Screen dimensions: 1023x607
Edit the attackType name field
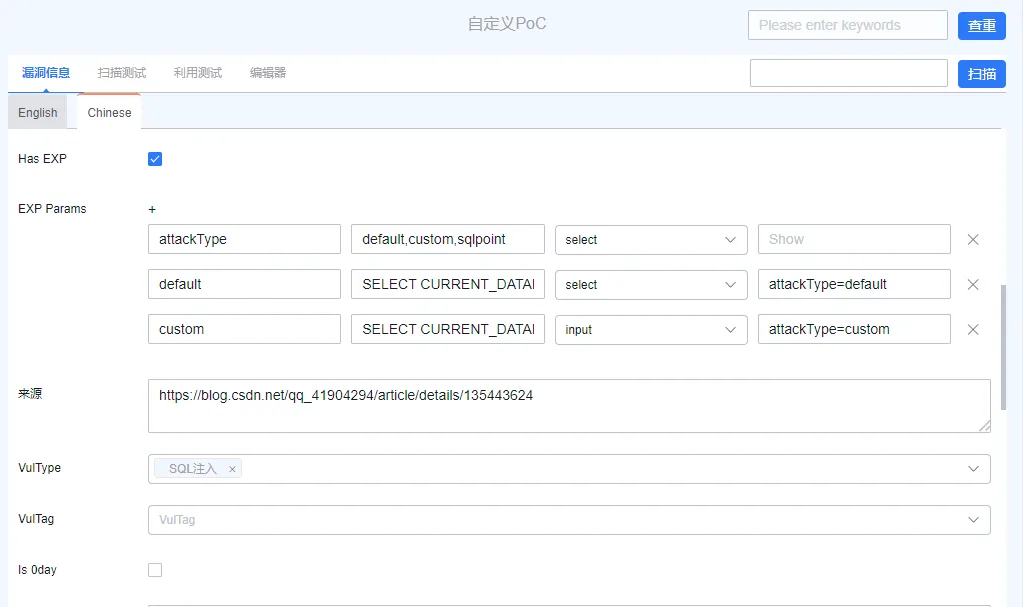(x=244, y=240)
